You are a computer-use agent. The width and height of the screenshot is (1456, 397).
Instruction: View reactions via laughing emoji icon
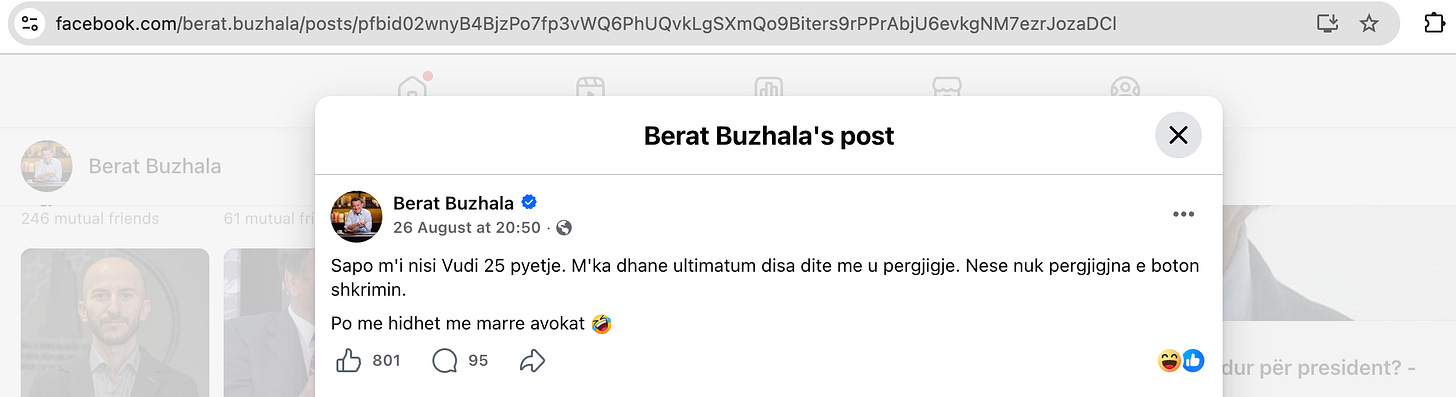click(x=1169, y=361)
